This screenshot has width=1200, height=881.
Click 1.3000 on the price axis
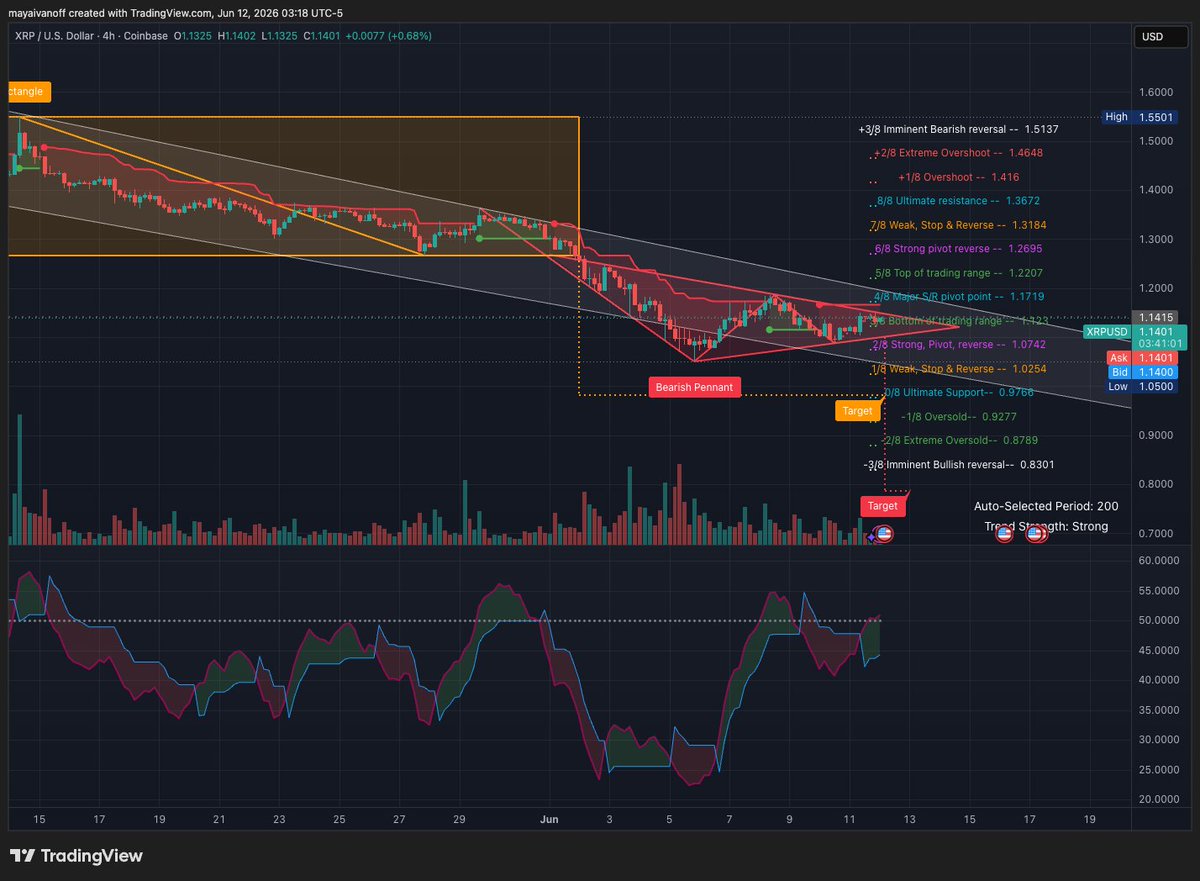point(1158,238)
